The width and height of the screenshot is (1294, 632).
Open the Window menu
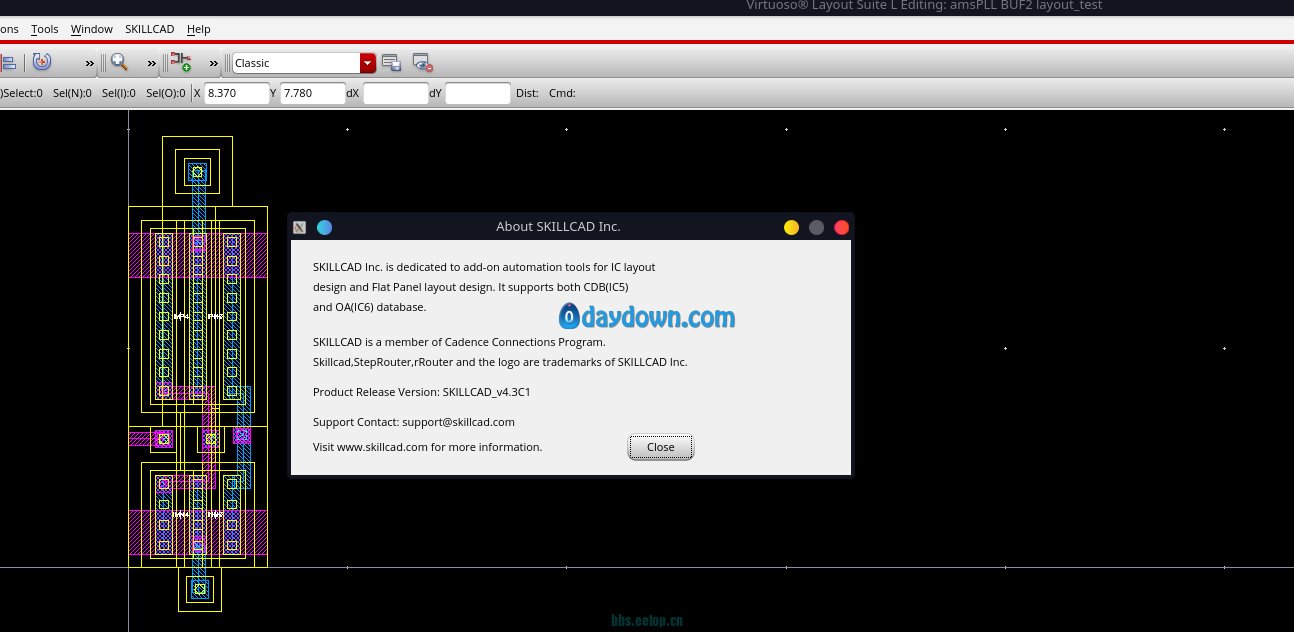coord(91,29)
